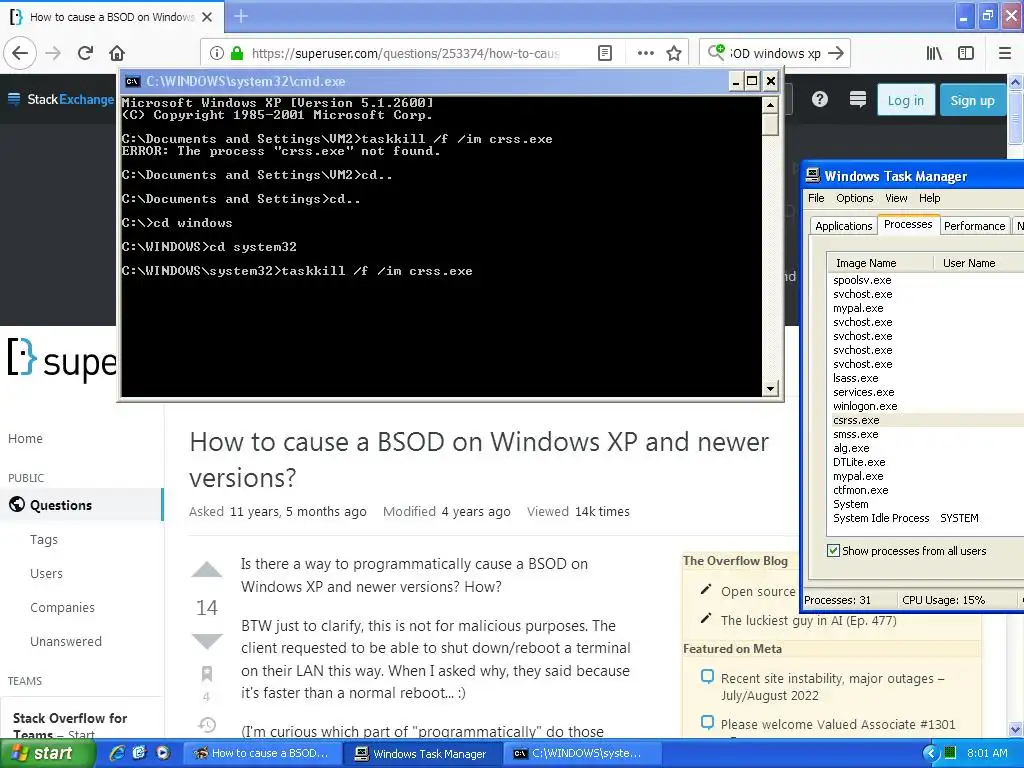This screenshot has height=768, width=1024.
Task: Click the browser Back arrow button
Action: [20, 53]
